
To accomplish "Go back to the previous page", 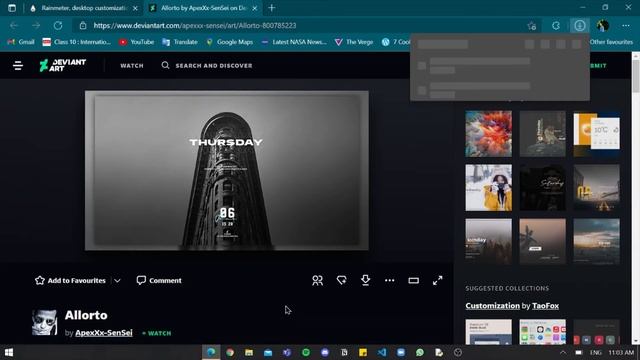I will click(x=14, y=25).
